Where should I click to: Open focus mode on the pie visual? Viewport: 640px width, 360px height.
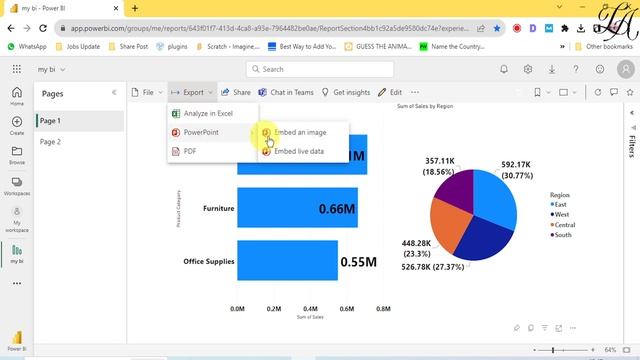coord(558,328)
